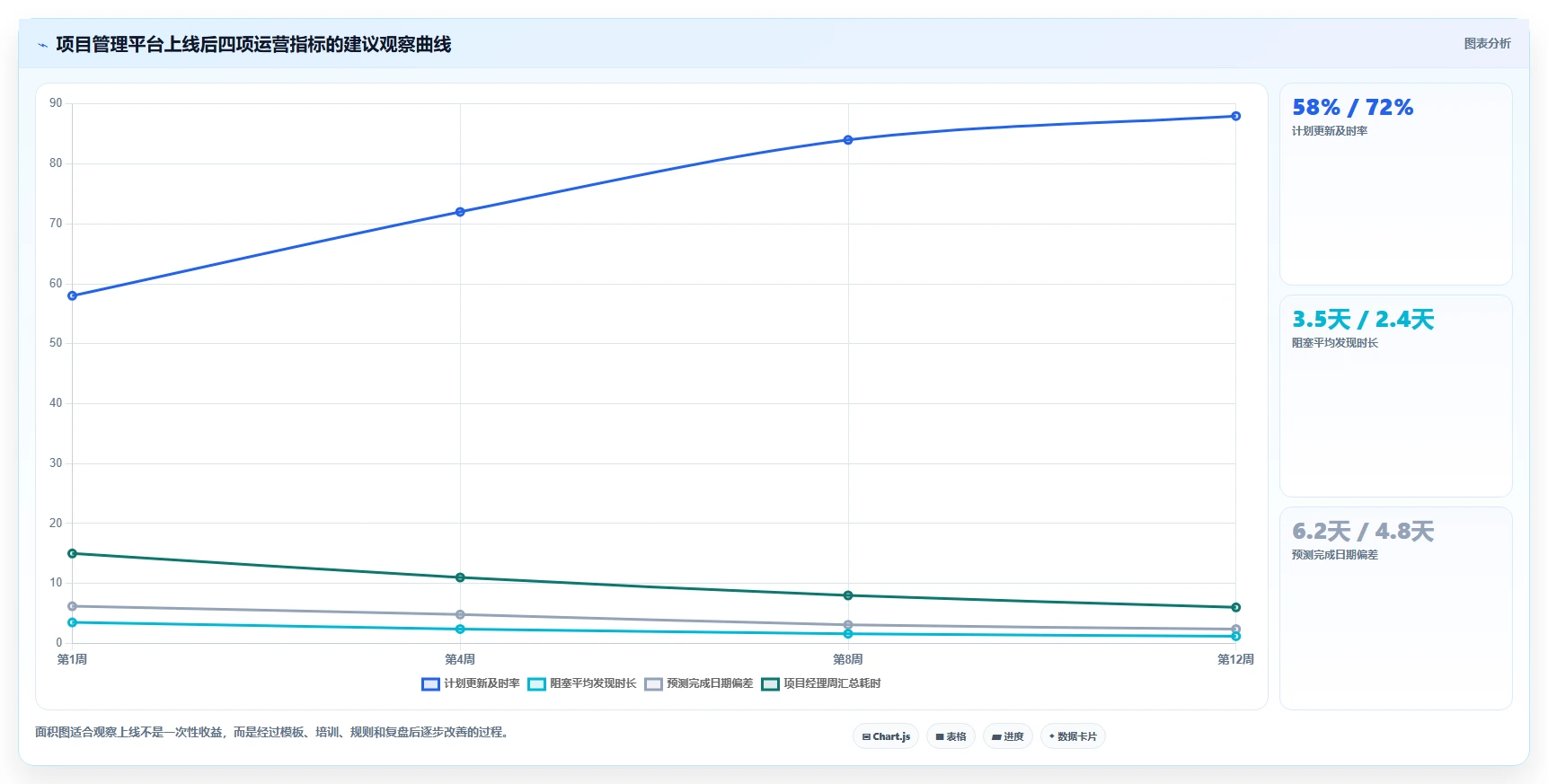The width and height of the screenshot is (1548, 784).
Task: Click the 阻塞平均发现时长 caption in the middle card
Action: tap(1335, 343)
